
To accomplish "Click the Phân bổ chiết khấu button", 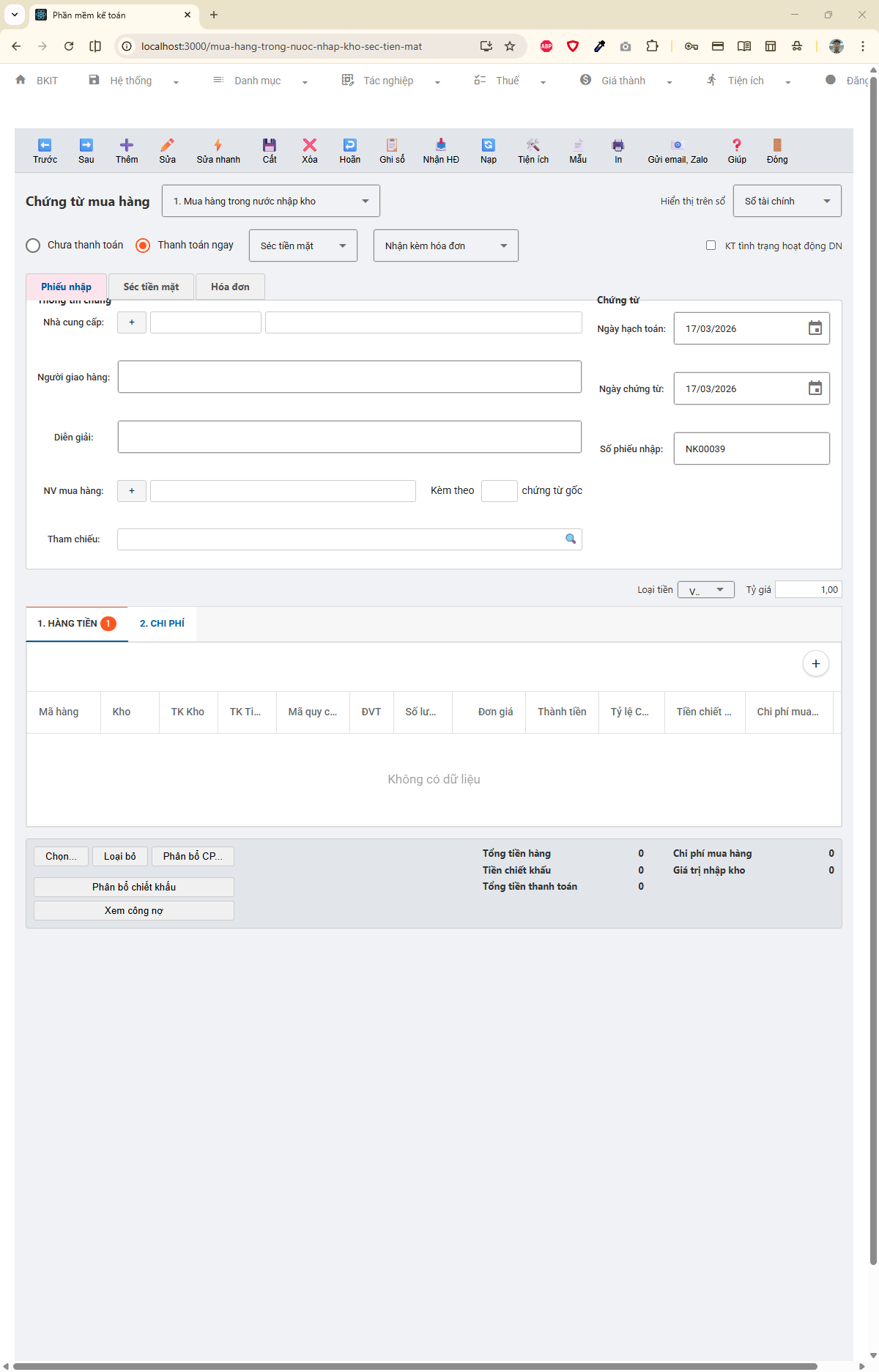I will pyautogui.click(x=134, y=887).
